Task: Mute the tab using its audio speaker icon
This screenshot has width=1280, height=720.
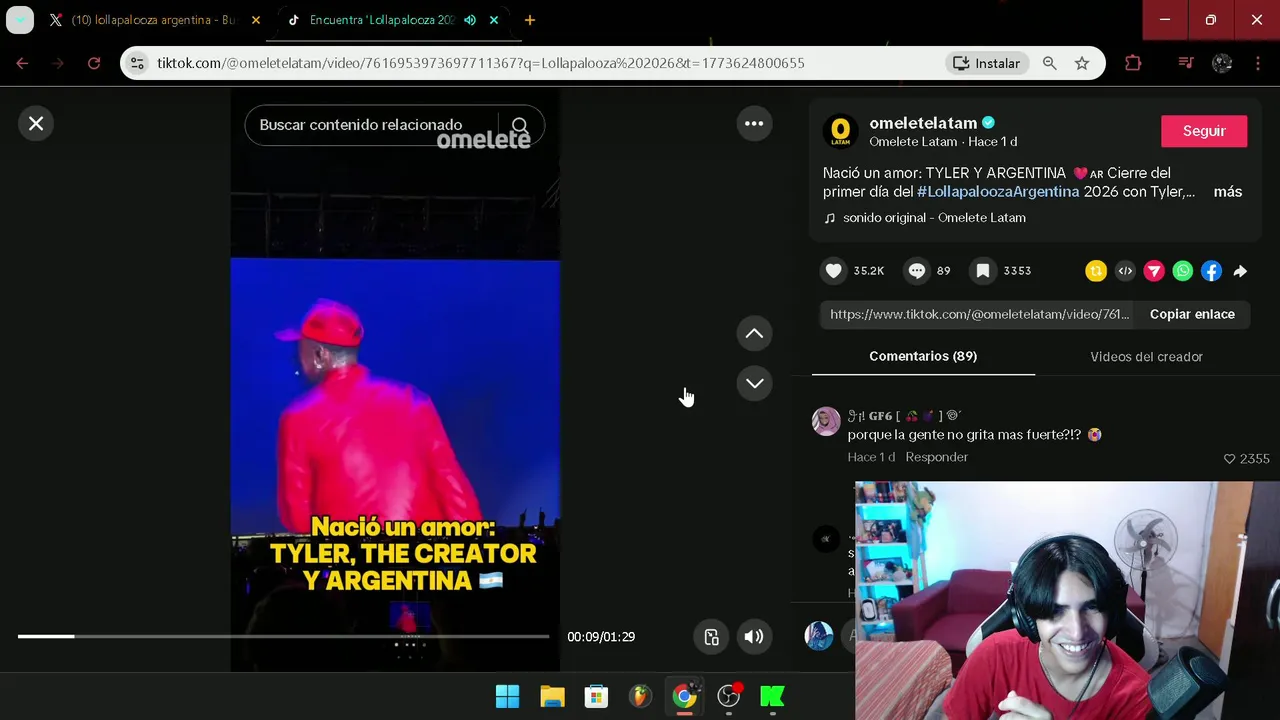Action: [x=470, y=20]
